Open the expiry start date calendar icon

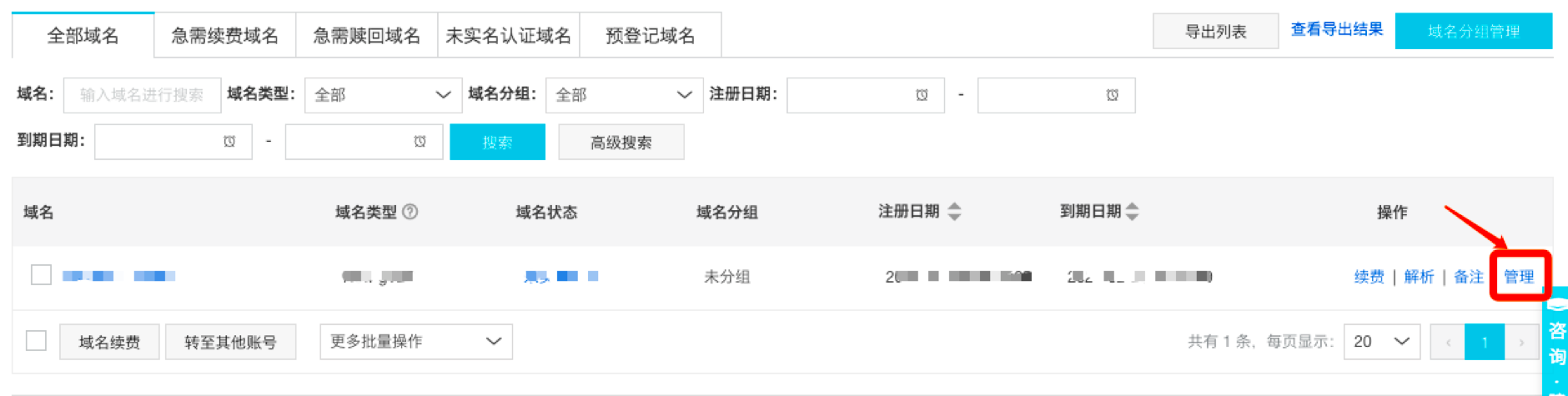click(x=229, y=142)
